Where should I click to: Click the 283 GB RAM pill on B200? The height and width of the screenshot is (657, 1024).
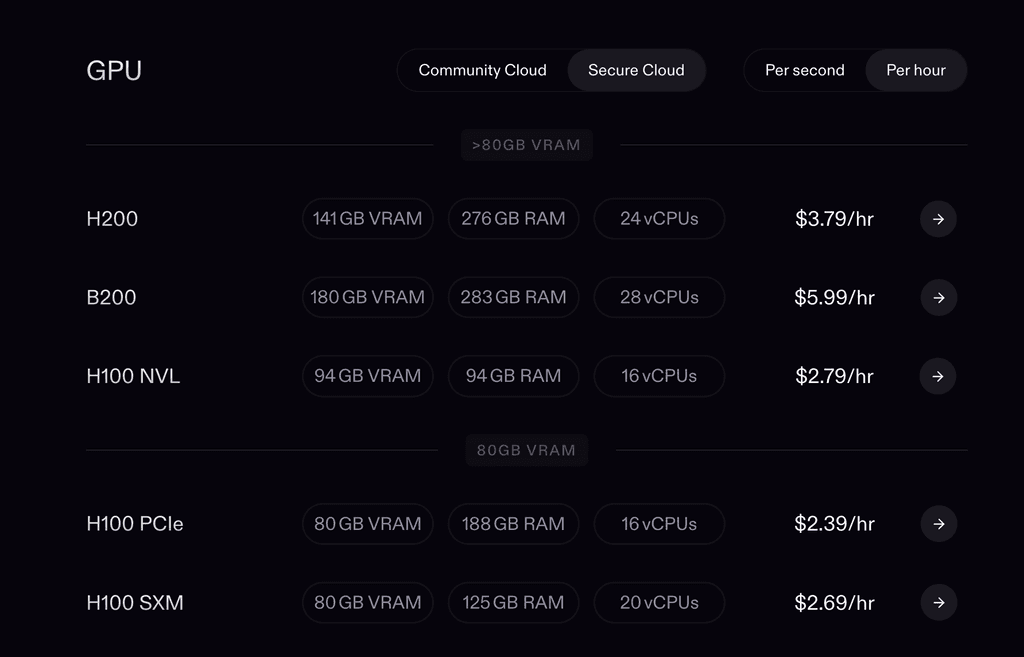[513, 297]
